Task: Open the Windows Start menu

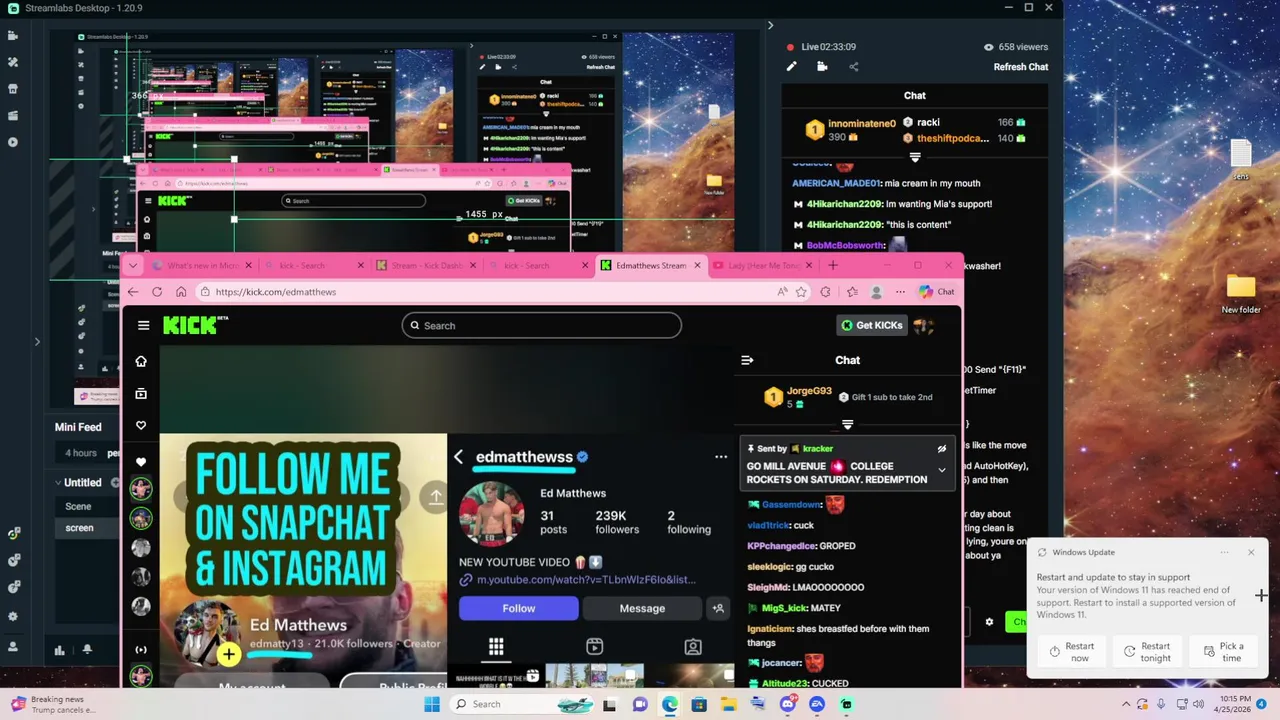Action: (x=431, y=704)
